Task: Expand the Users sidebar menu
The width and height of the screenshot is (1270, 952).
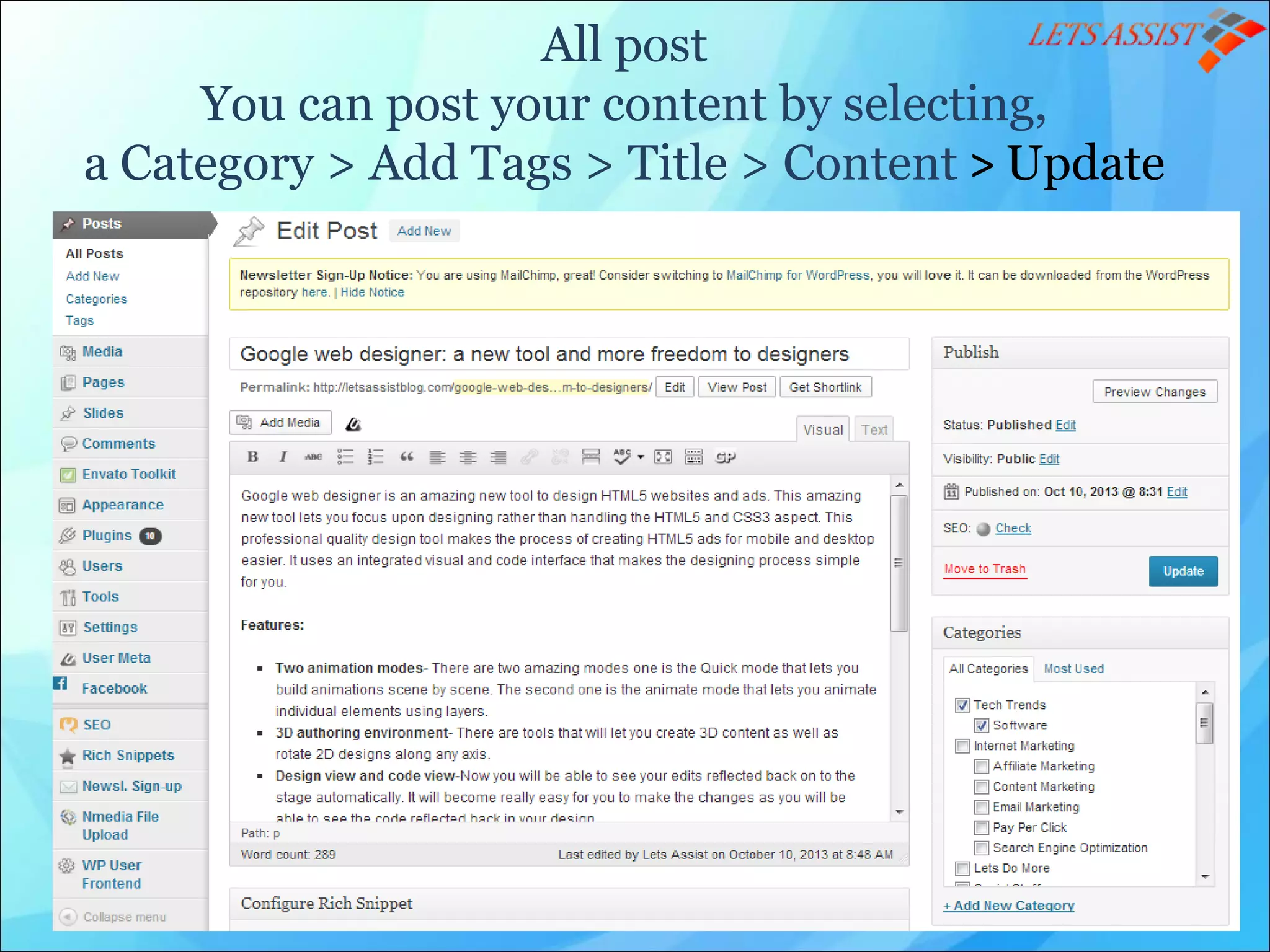Action: click(x=131, y=566)
